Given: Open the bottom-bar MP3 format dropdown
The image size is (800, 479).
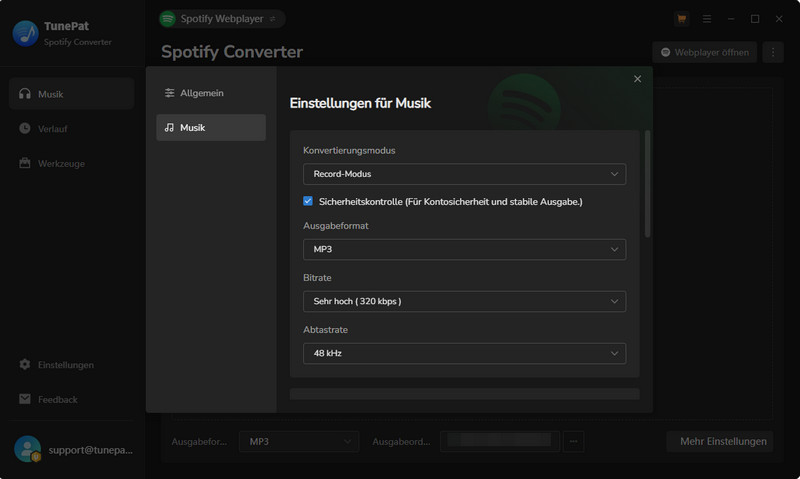Looking at the screenshot, I should pos(299,442).
